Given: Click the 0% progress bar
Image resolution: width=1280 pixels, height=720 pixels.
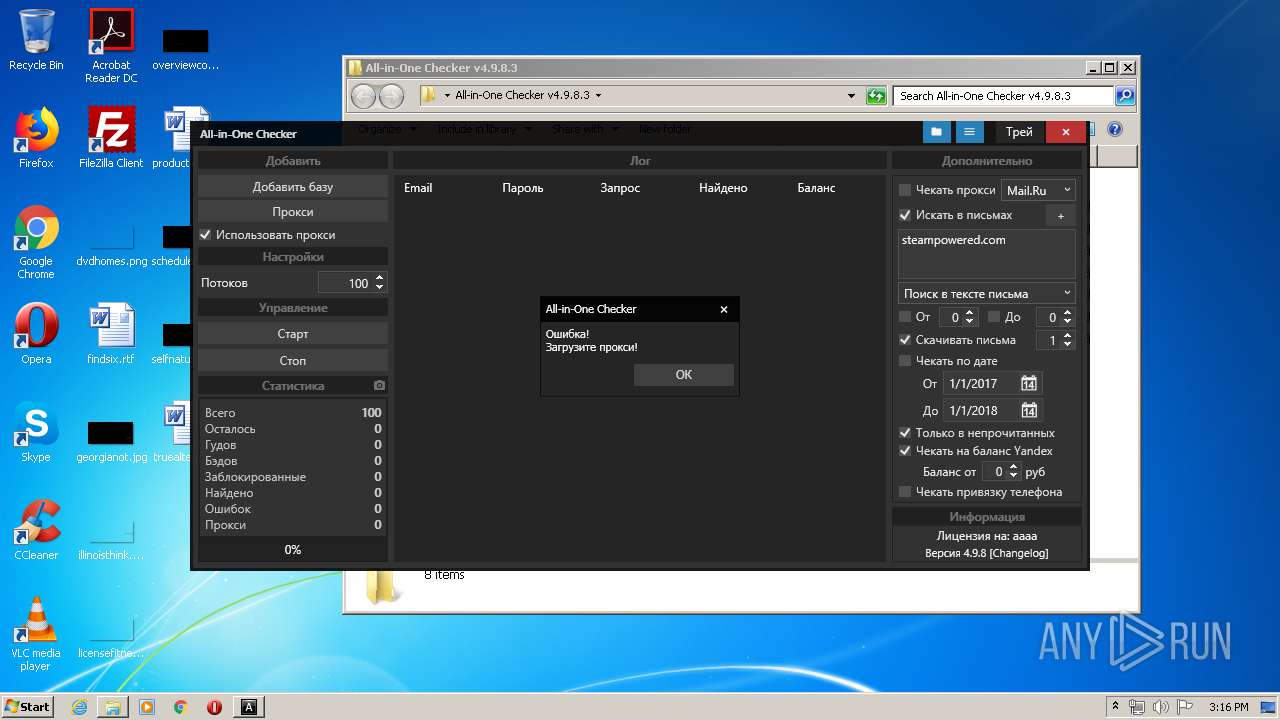Looking at the screenshot, I should pos(293,550).
